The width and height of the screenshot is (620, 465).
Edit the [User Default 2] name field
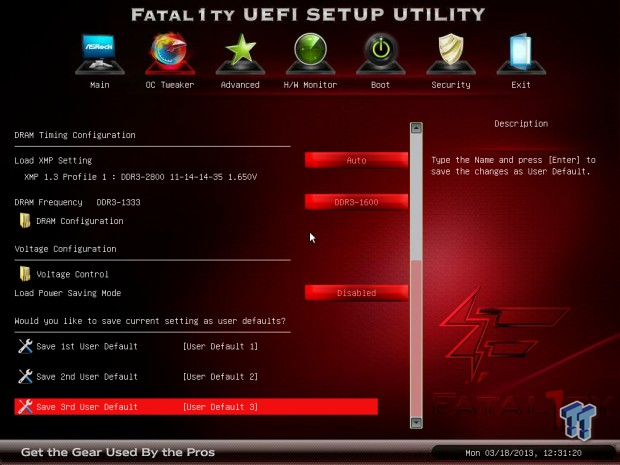point(220,377)
